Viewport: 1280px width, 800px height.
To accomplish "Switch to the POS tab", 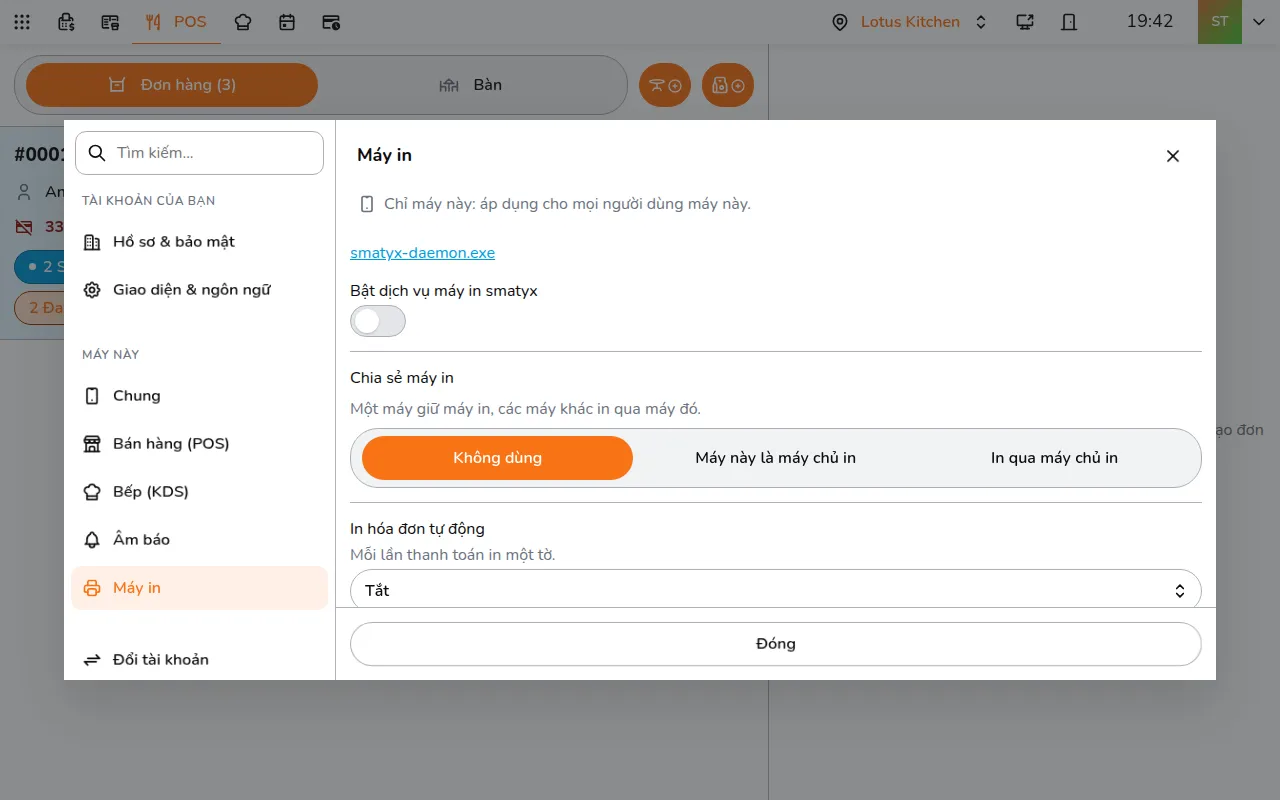I will [176, 22].
